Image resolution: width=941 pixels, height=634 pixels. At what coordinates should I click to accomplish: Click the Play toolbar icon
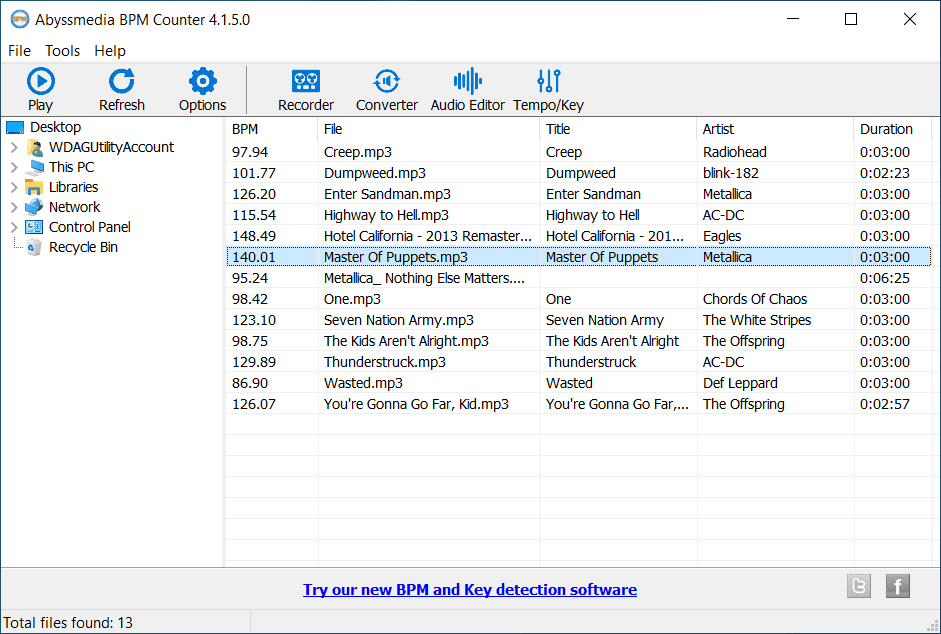pos(41,81)
